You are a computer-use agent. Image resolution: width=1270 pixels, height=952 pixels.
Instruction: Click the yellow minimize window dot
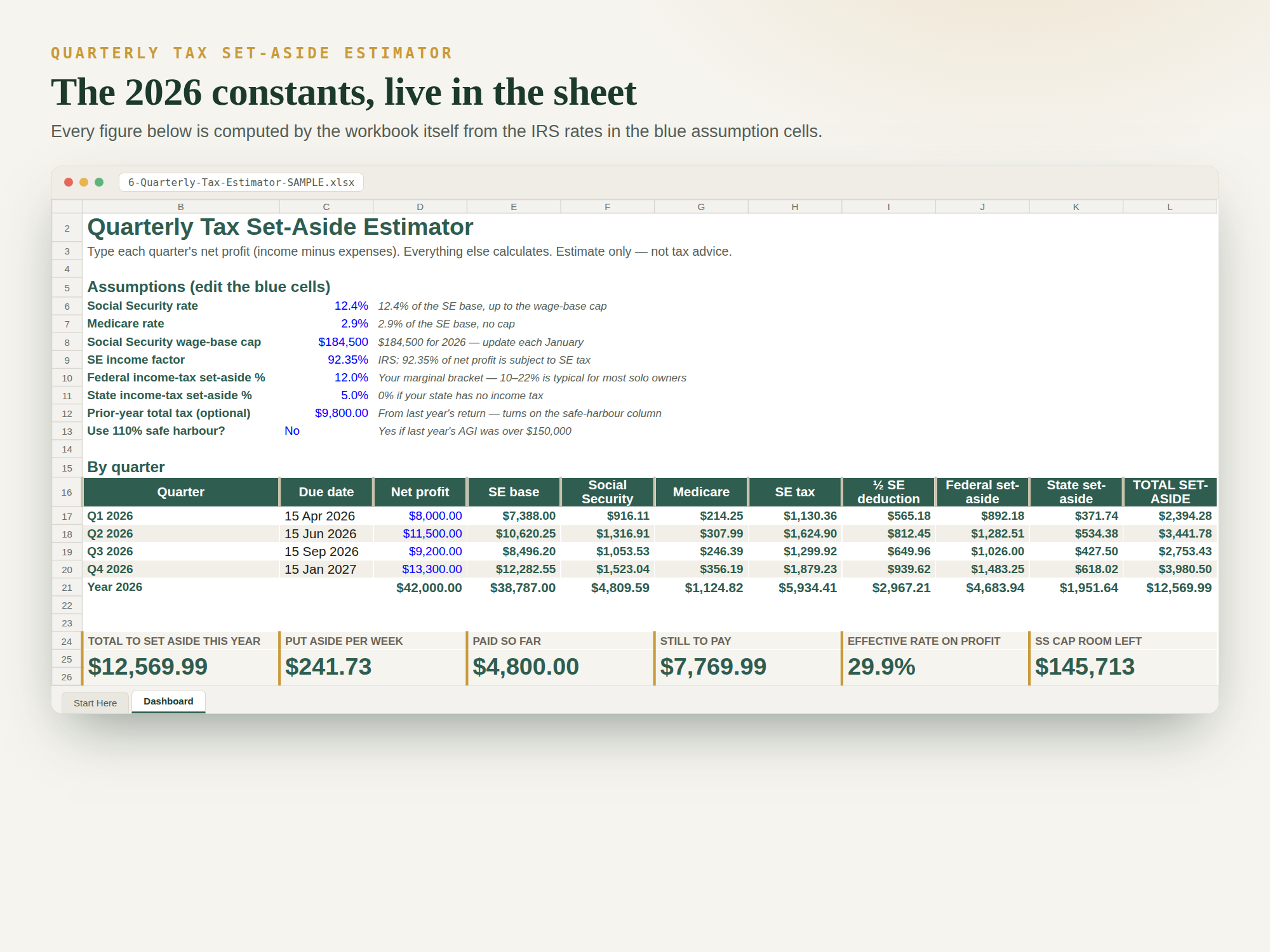(x=84, y=182)
